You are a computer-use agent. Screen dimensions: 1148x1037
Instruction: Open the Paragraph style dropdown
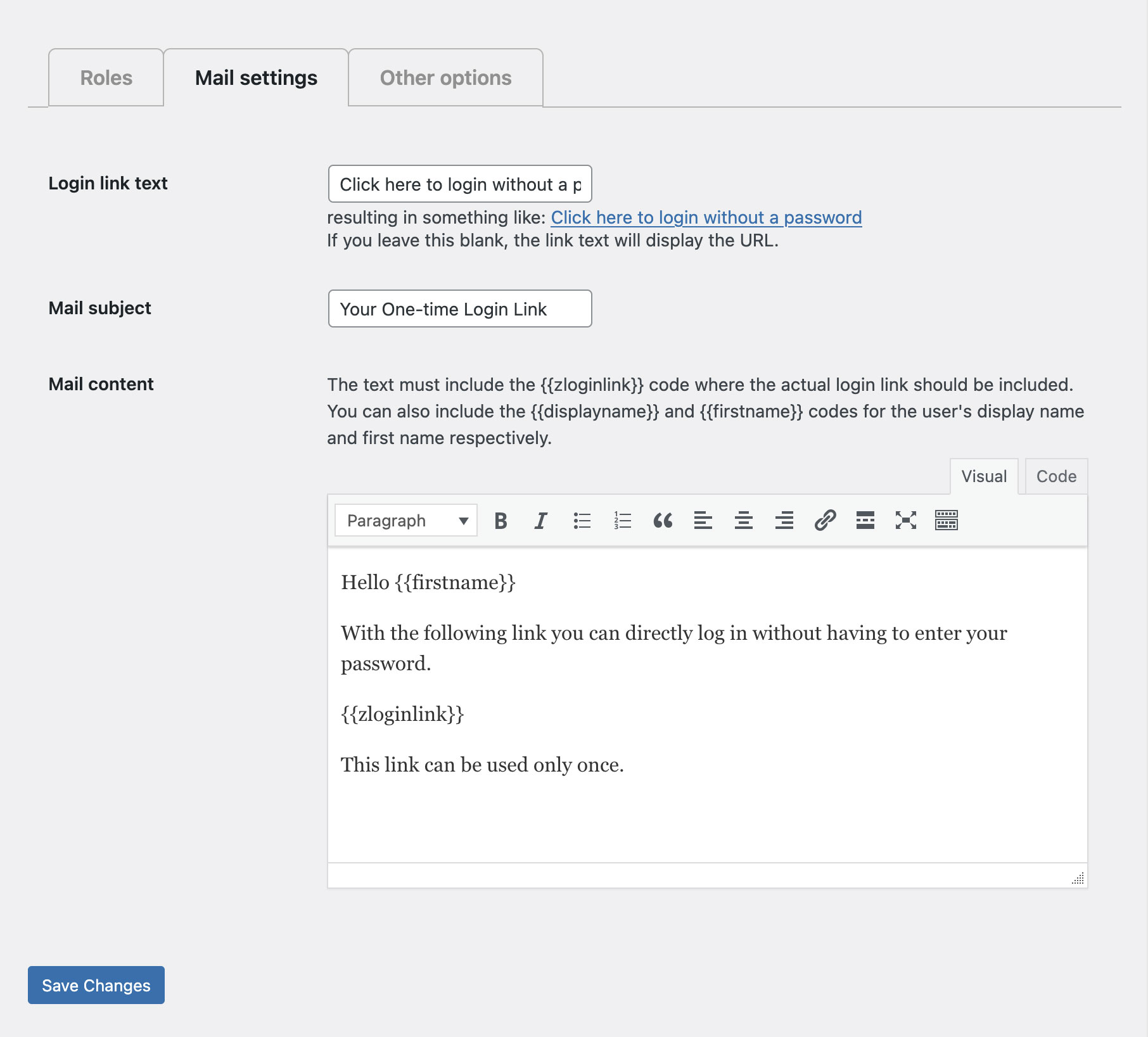[405, 520]
